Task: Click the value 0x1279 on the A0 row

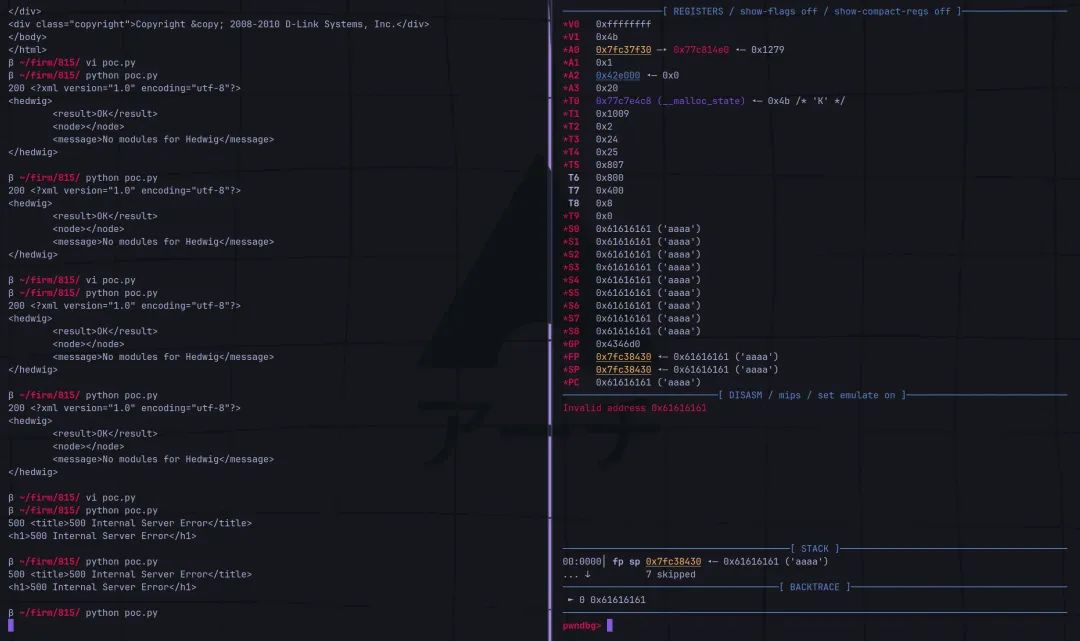Action: tap(767, 50)
